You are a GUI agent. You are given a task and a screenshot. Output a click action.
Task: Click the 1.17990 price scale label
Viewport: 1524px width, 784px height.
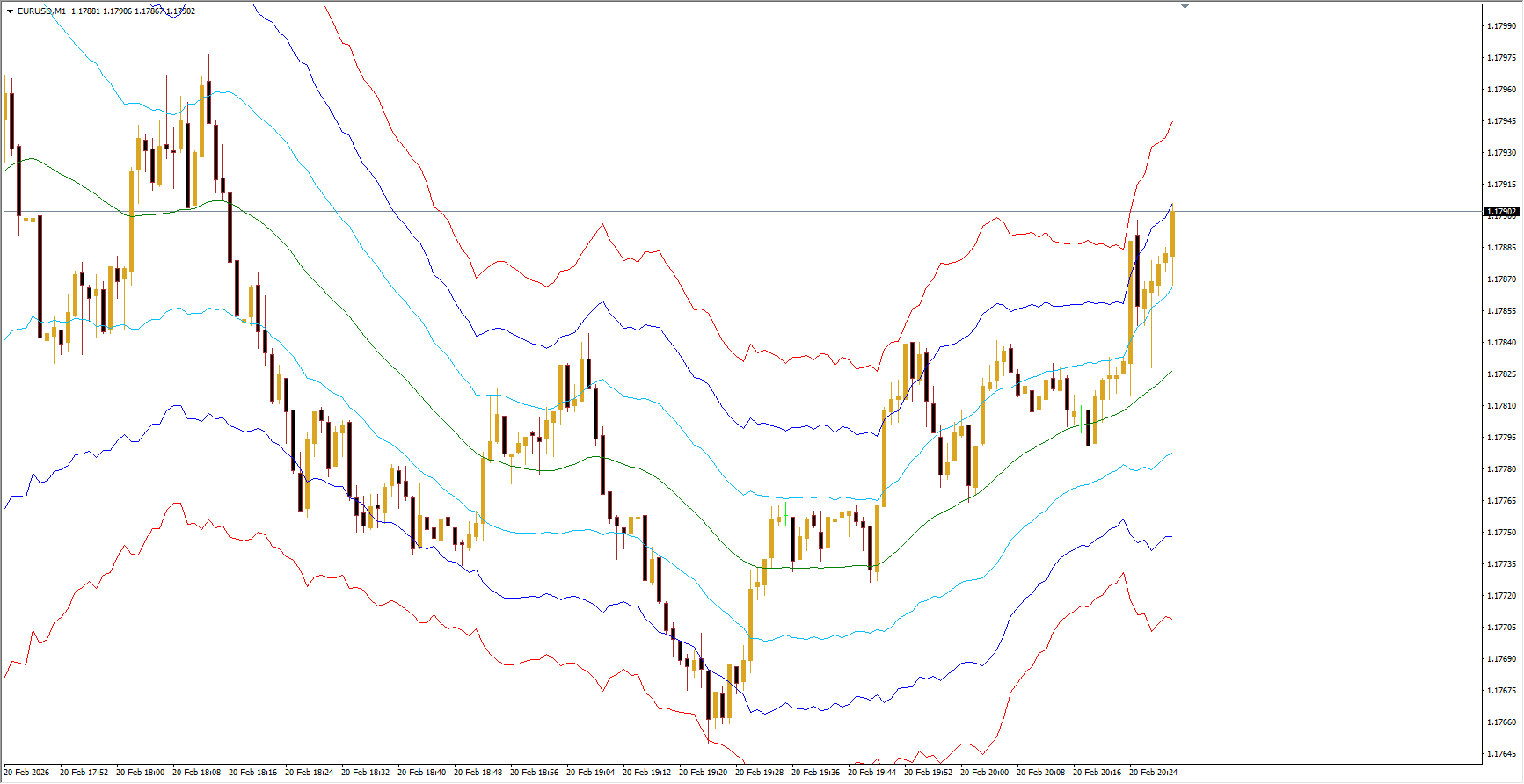point(1501,26)
